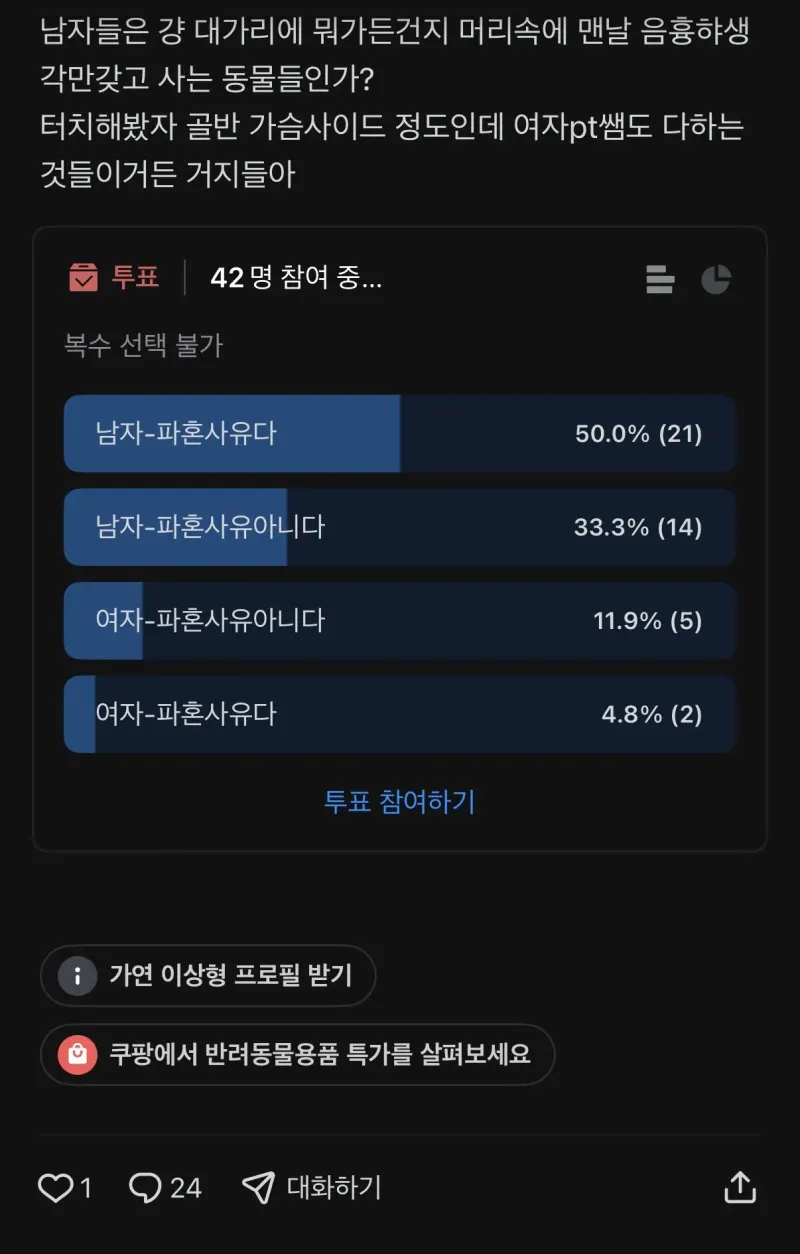Click the 투표 label in poll header
Viewport: 800px width, 1254px height.
(136, 277)
